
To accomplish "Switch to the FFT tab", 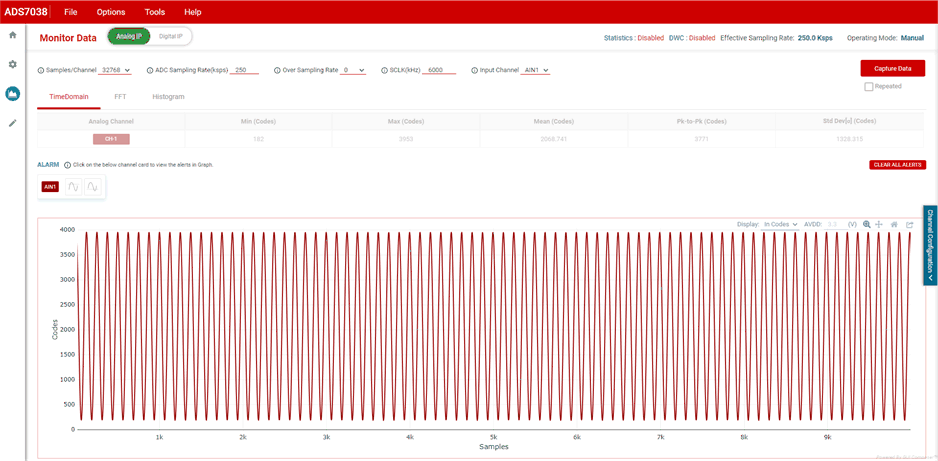I will click(x=120, y=97).
